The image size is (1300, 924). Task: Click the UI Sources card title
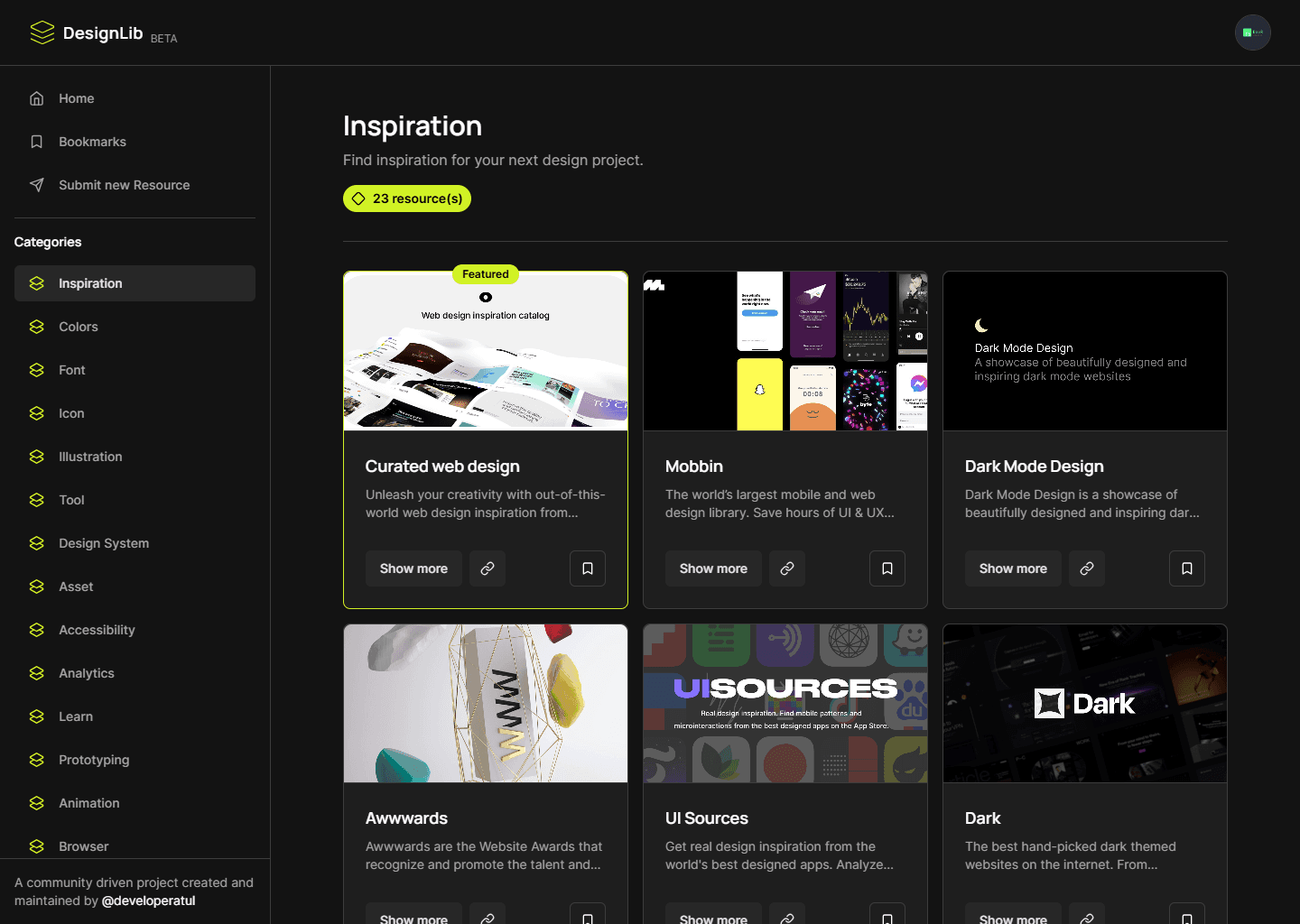coord(707,818)
